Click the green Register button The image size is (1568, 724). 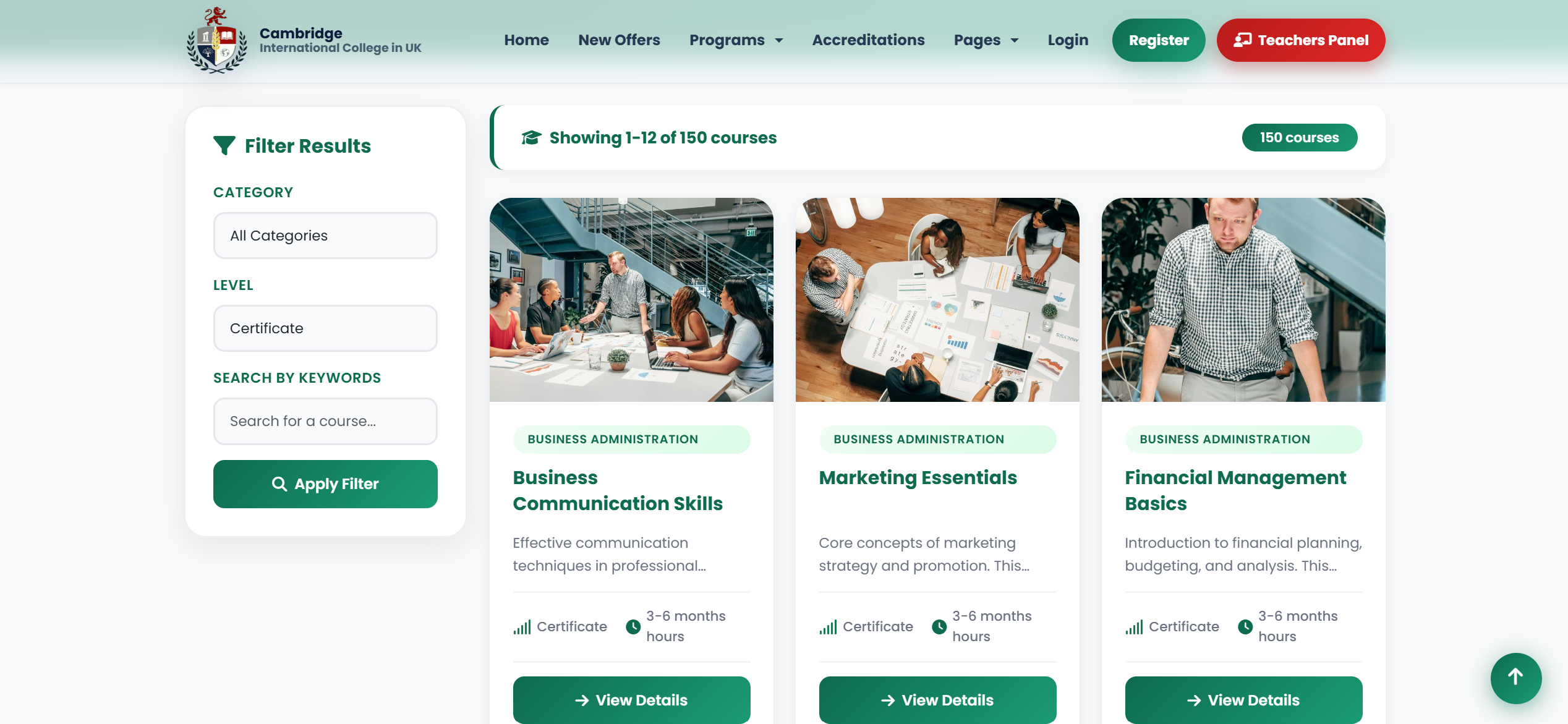point(1159,40)
